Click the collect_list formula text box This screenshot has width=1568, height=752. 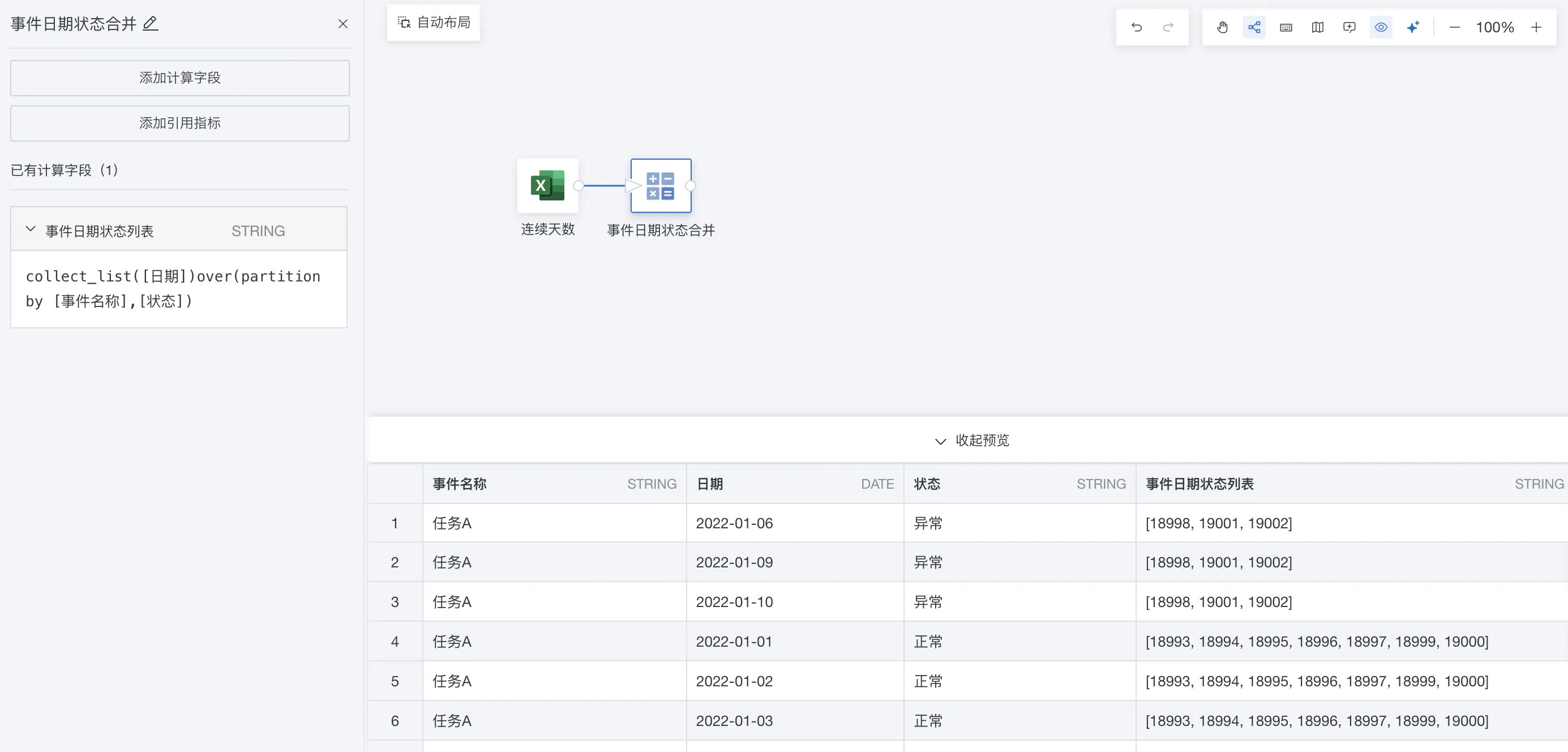click(x=179, y=289)
